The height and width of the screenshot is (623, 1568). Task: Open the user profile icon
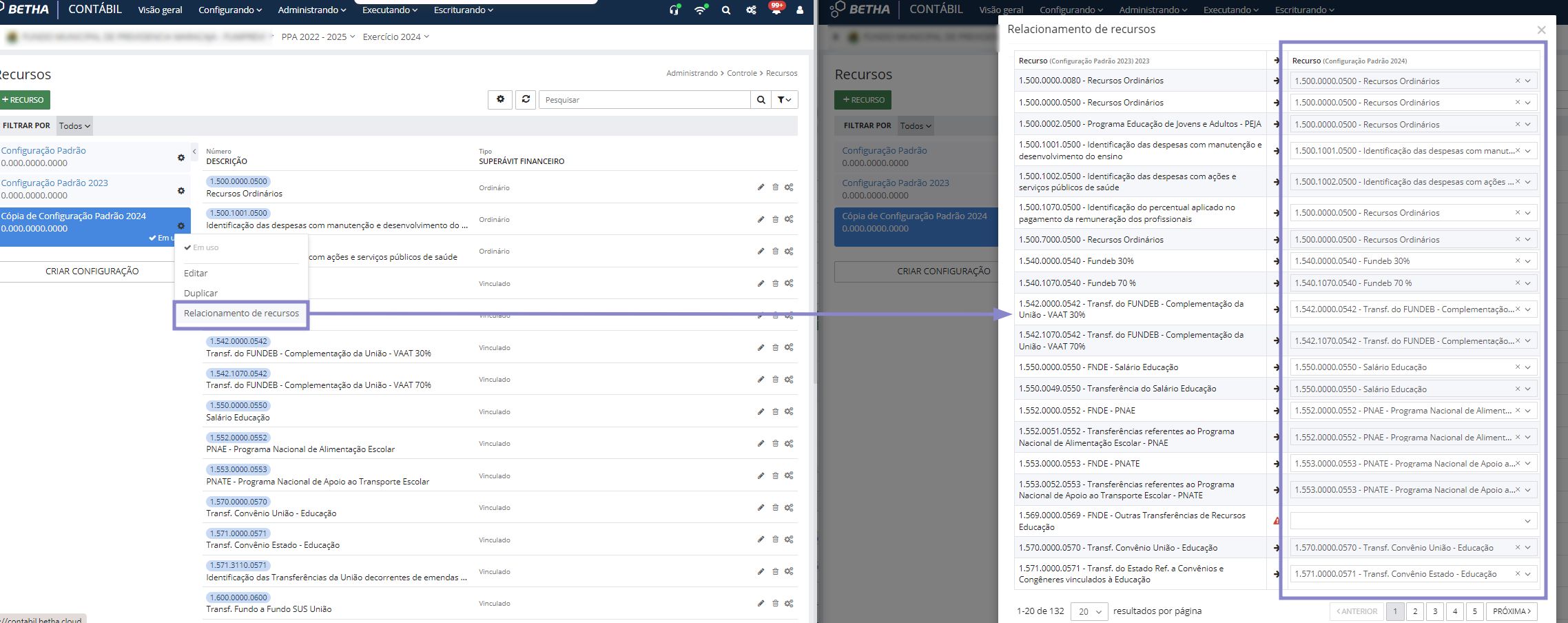(x=800, y=10)
